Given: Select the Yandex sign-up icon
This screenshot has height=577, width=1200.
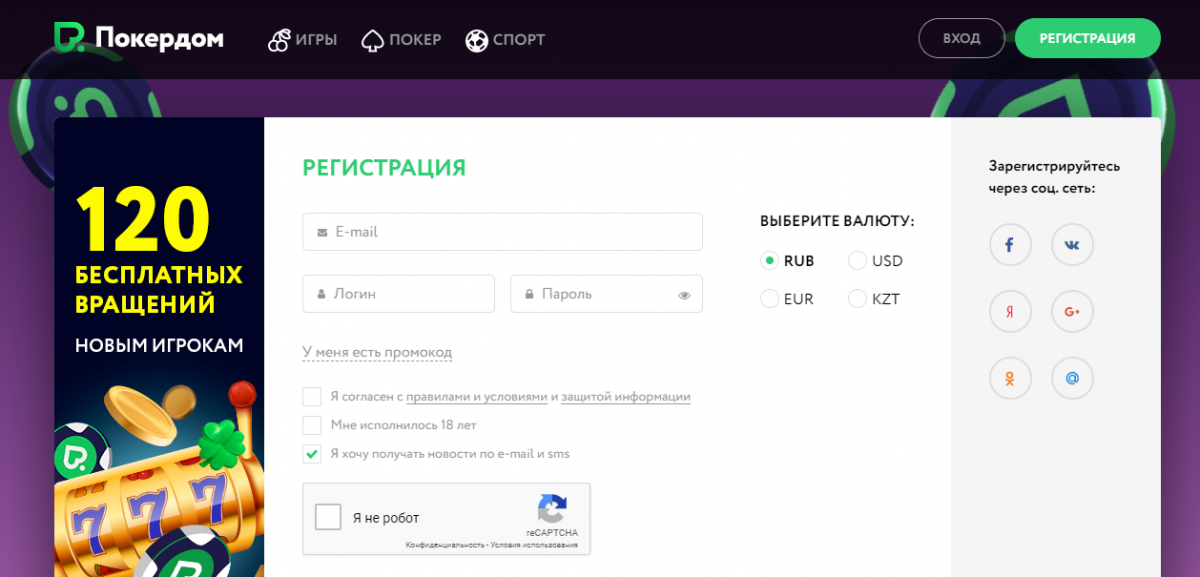Looking at the screenshot, I should point(1010,311).
